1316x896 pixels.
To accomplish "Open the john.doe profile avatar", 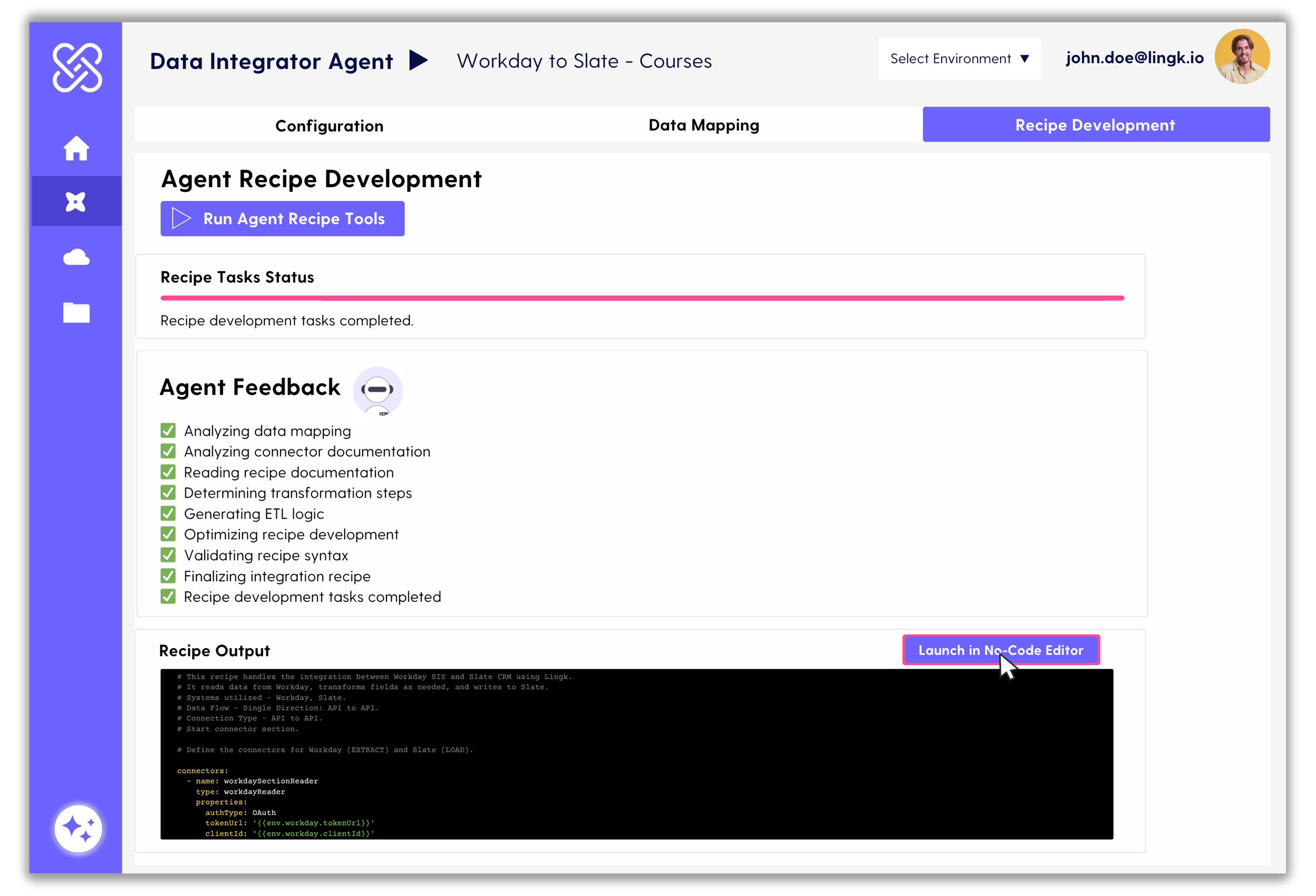I will coord(1242,56).
